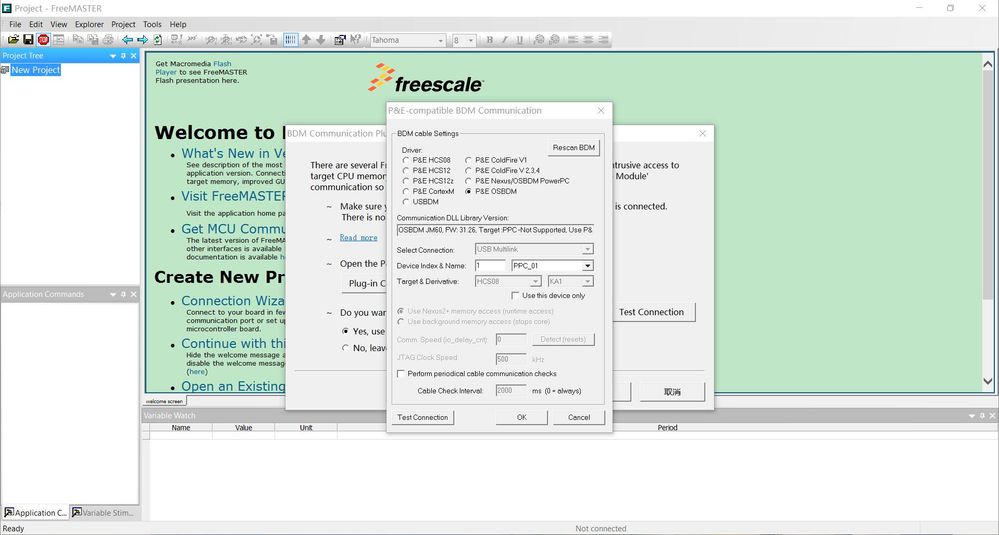The height and width of the screenshot is (535, 999).
Task: Open the font size dropdown
Action: pos(471,40)
